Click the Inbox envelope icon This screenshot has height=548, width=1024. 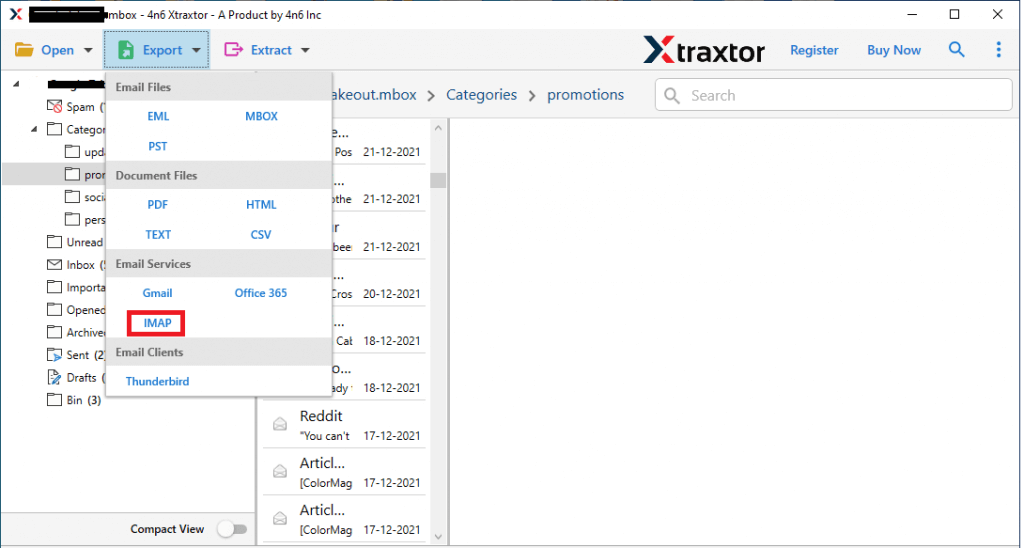click(x=55, y=265)
